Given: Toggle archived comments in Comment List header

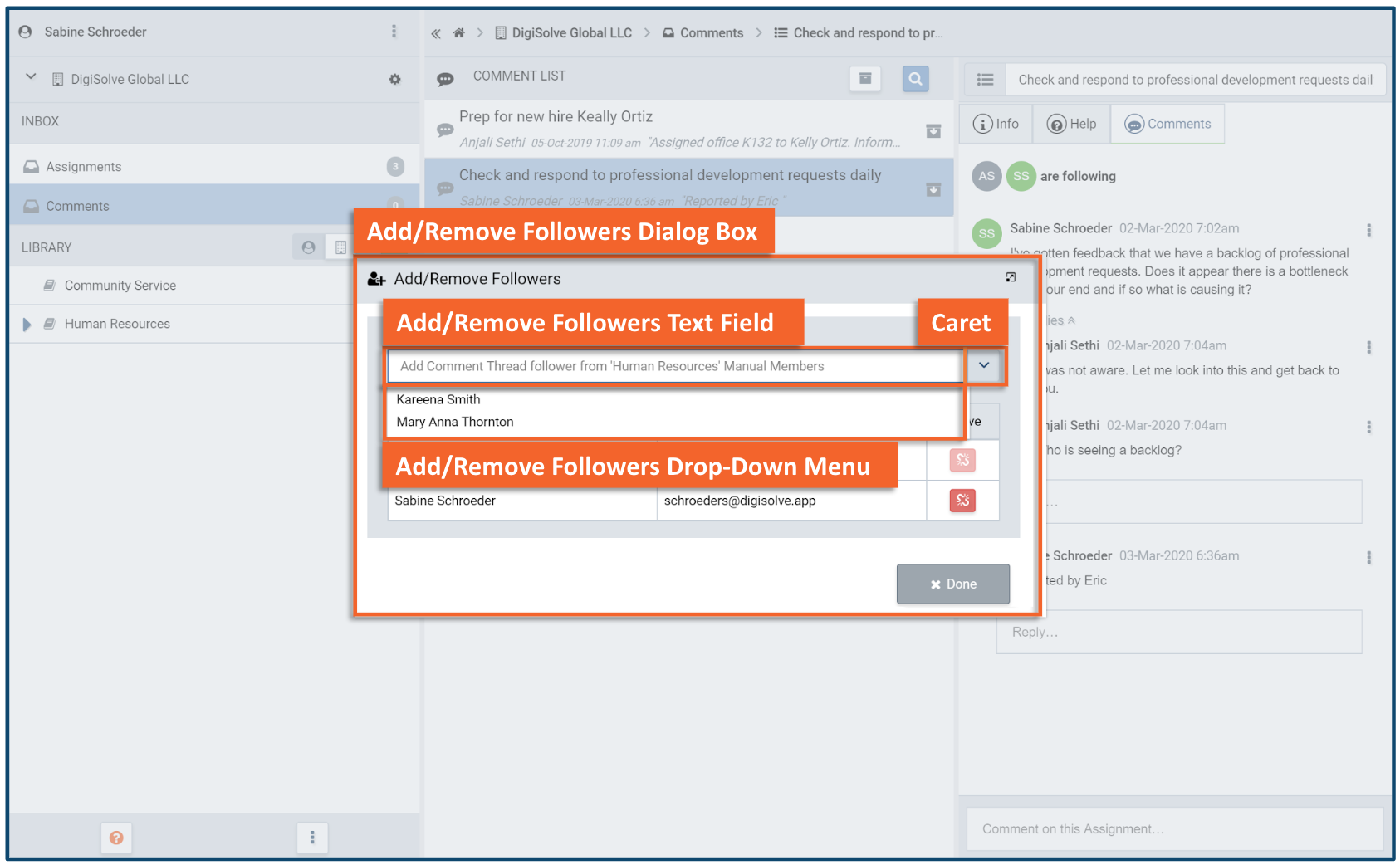Looking at the screenshot, I should (x=865, y=78).
